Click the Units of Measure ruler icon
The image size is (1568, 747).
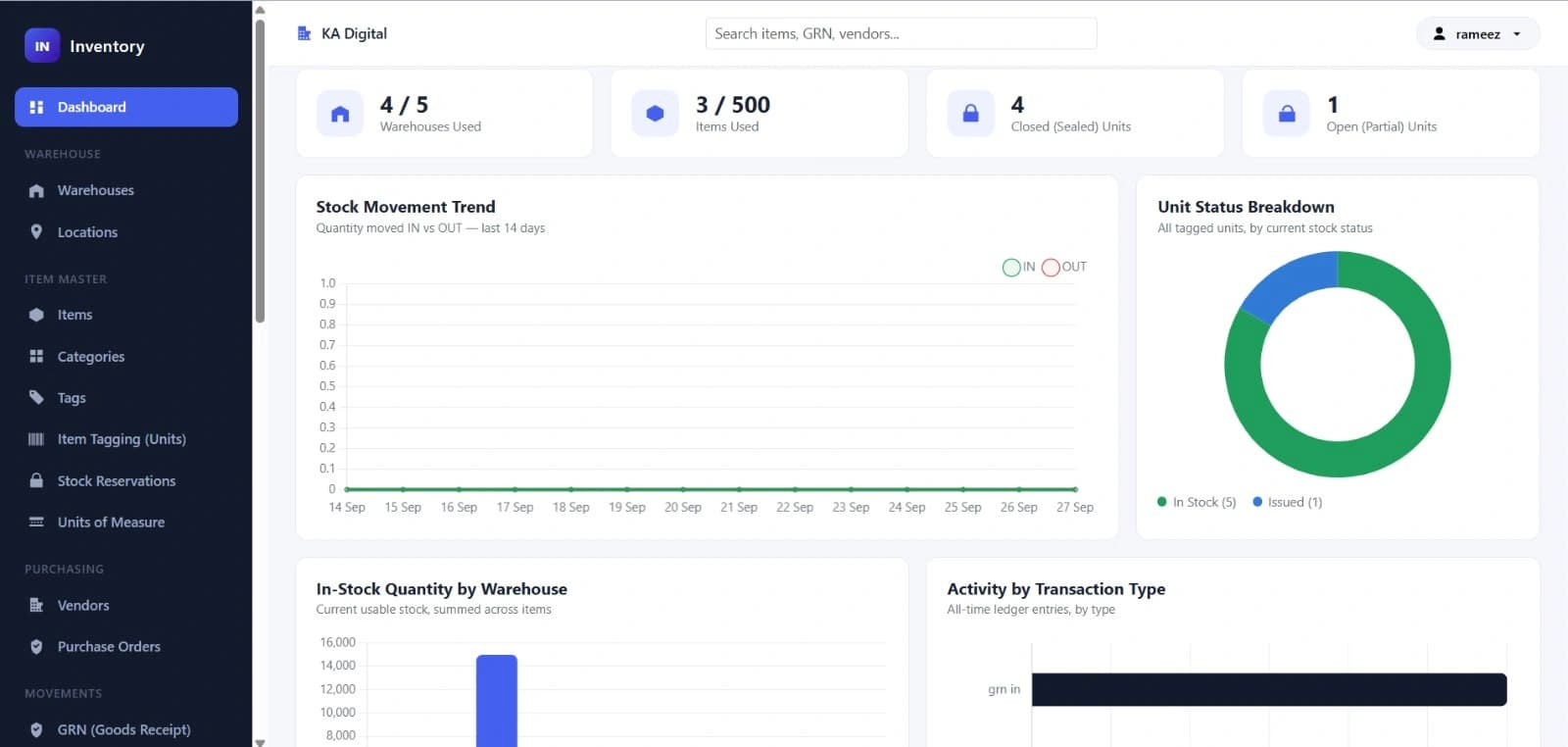click(36, 523)
